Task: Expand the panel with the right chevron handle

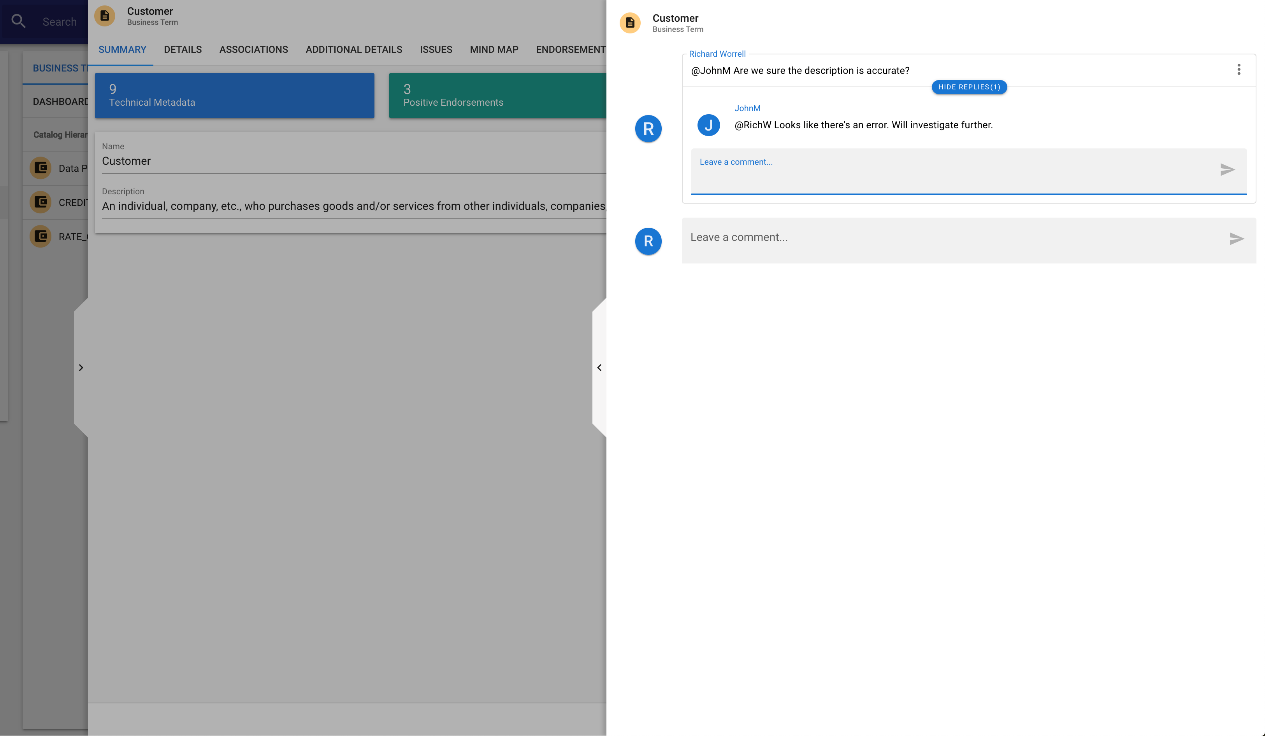Action: (x=81, y=368)
